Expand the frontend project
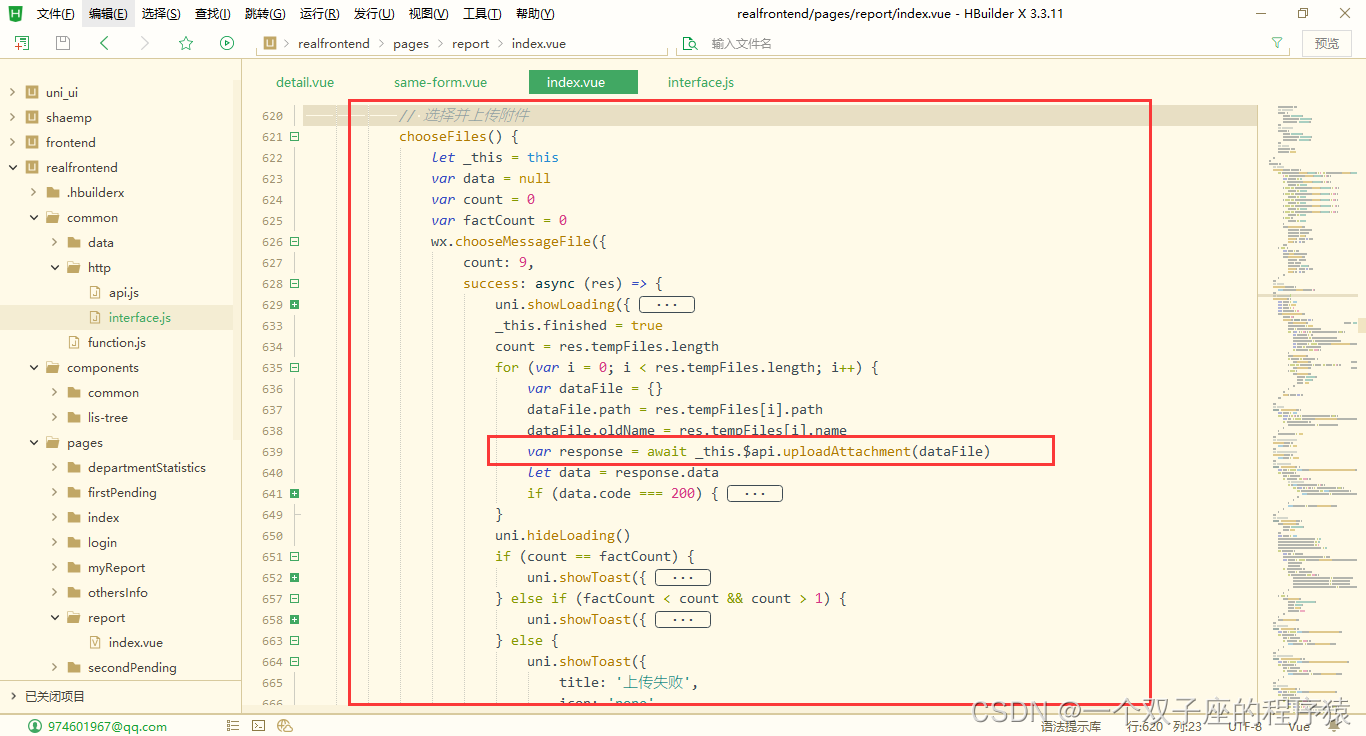Viewport: 1366px width, 736px height. click(12, 142)
